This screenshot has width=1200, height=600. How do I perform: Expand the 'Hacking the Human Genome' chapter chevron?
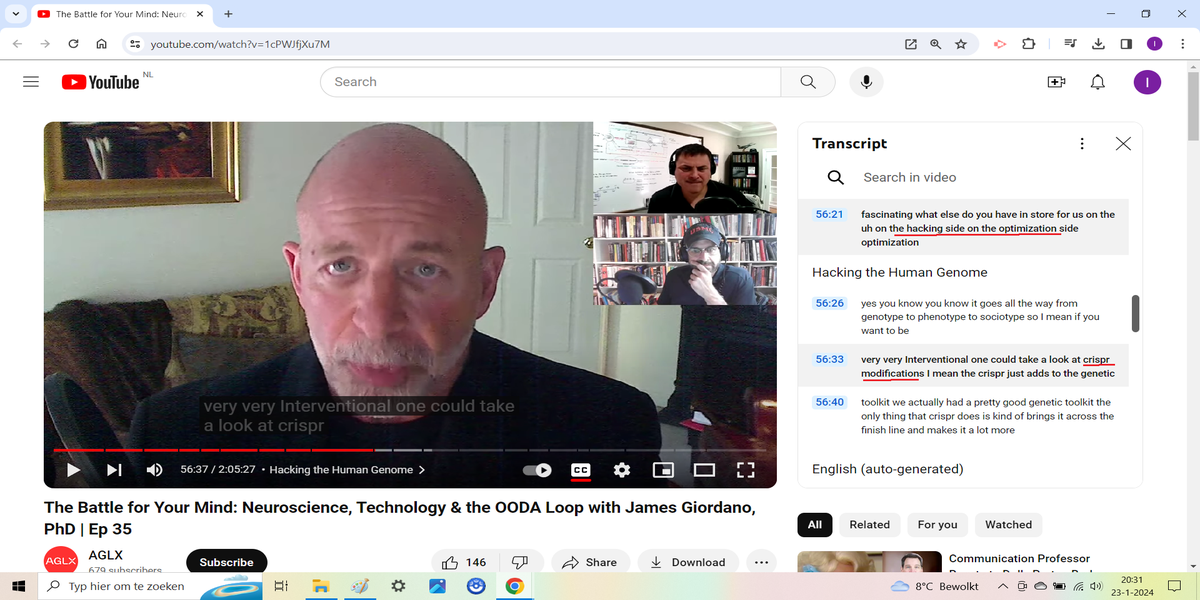tap(421, 469)
